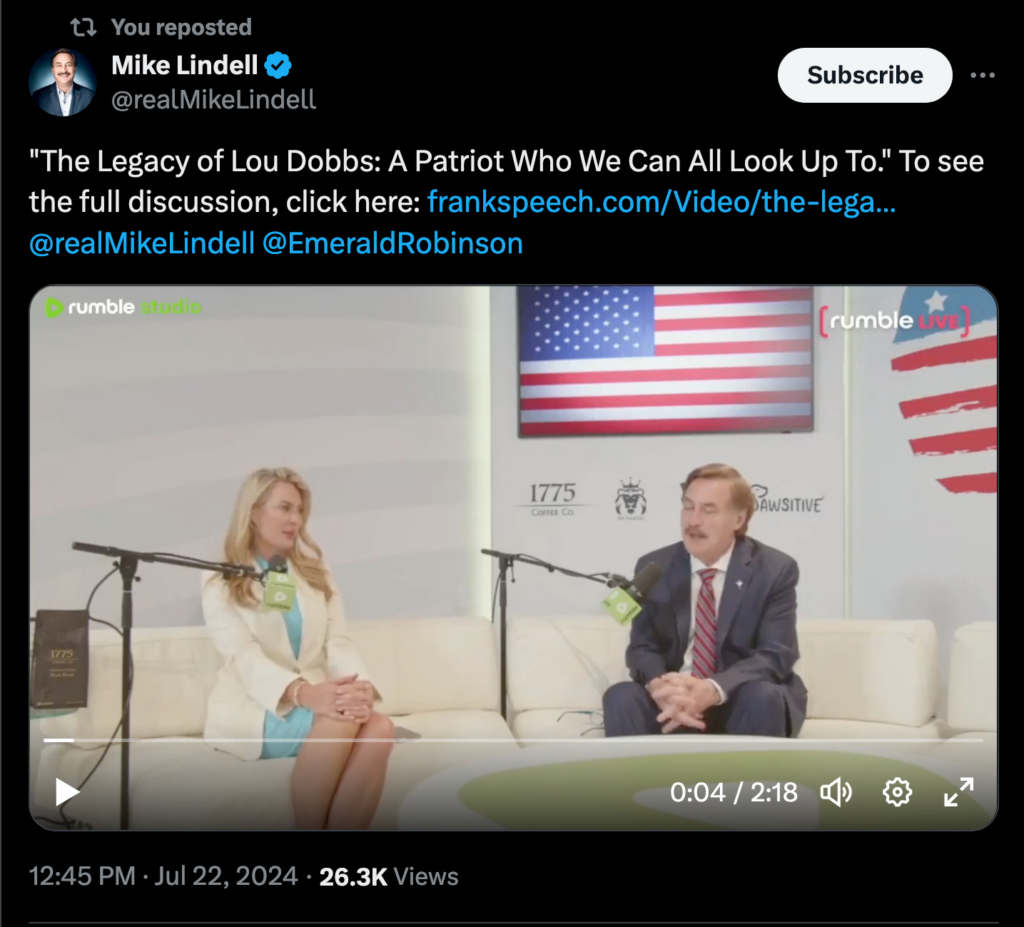Click the 'You reposted' label

click(182, 27)
